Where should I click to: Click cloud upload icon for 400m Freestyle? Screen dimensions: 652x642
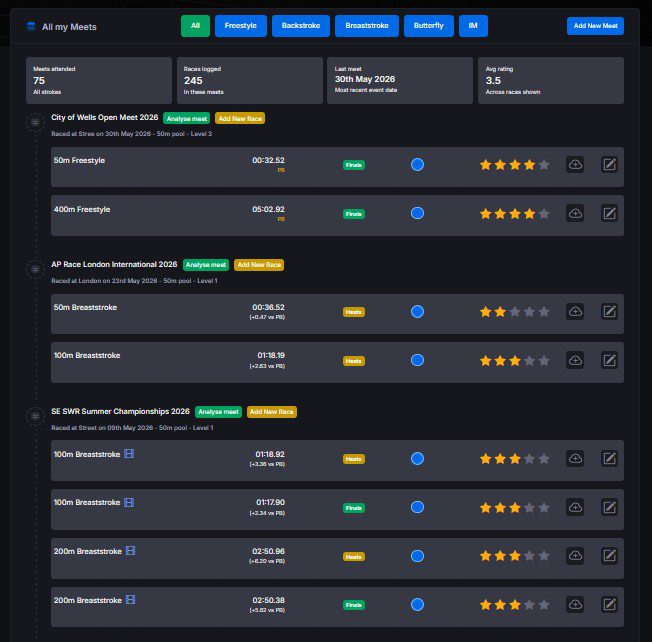coord(575,214)
